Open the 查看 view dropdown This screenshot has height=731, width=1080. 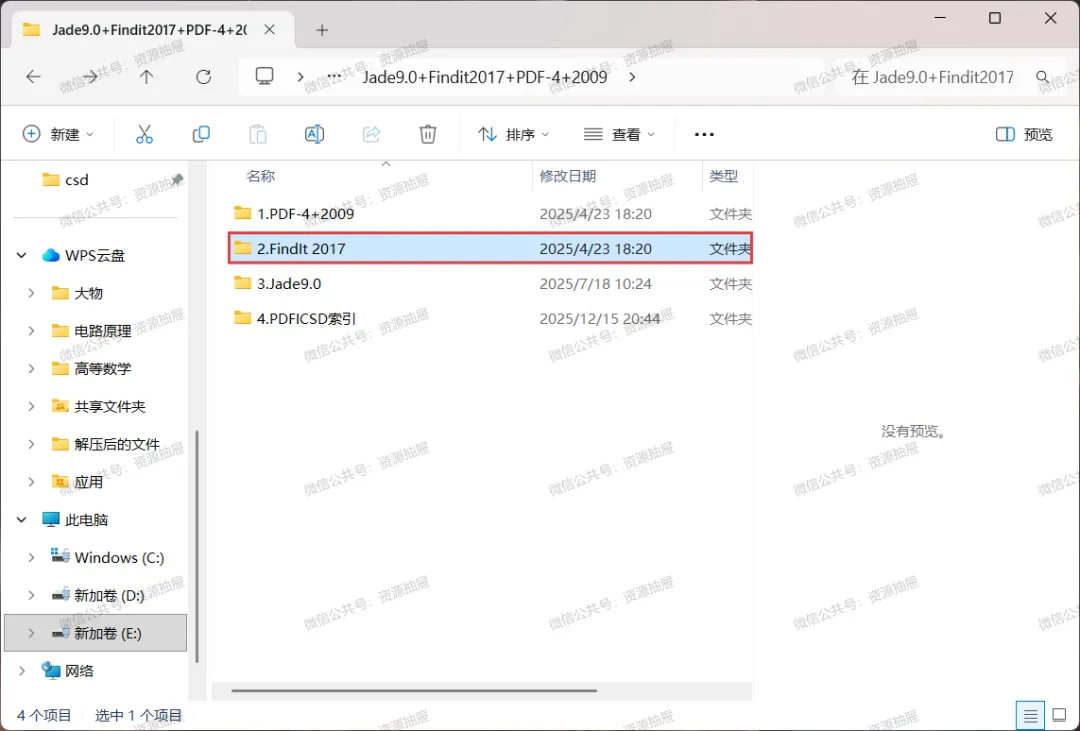[x=619, y=134]
